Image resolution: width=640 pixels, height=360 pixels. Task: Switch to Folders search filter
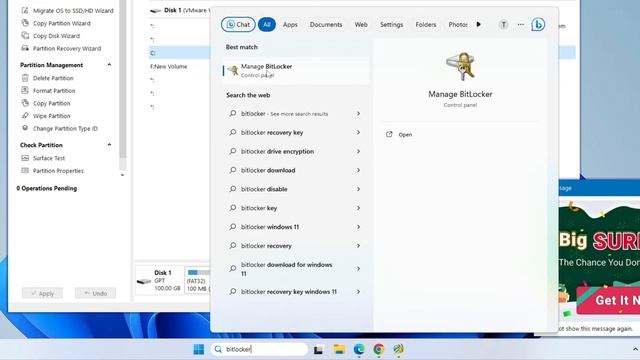(x=426, y=24)
